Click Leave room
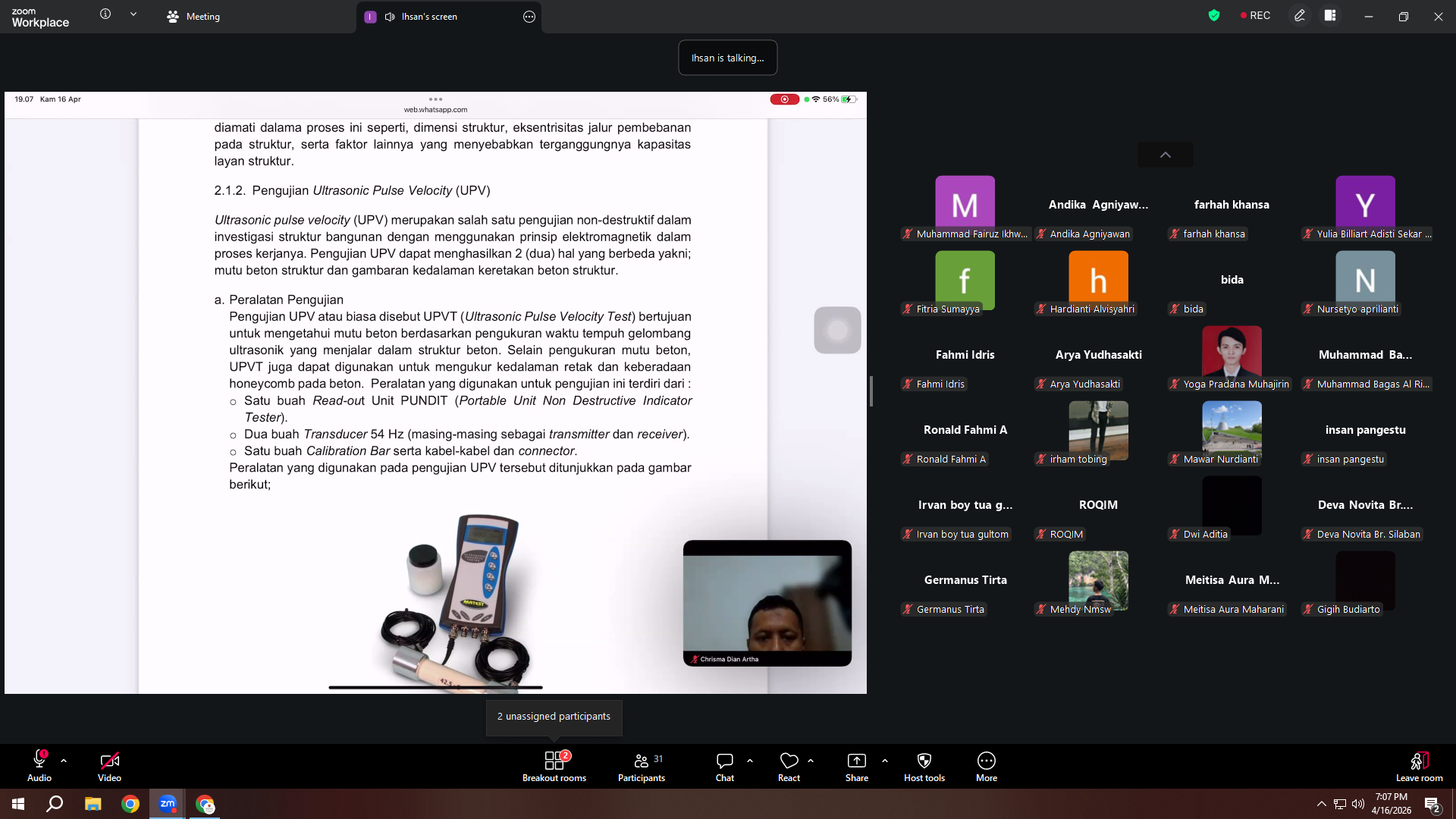The width and height of the screenshot is (1456, 819). tap(1419, 766)
